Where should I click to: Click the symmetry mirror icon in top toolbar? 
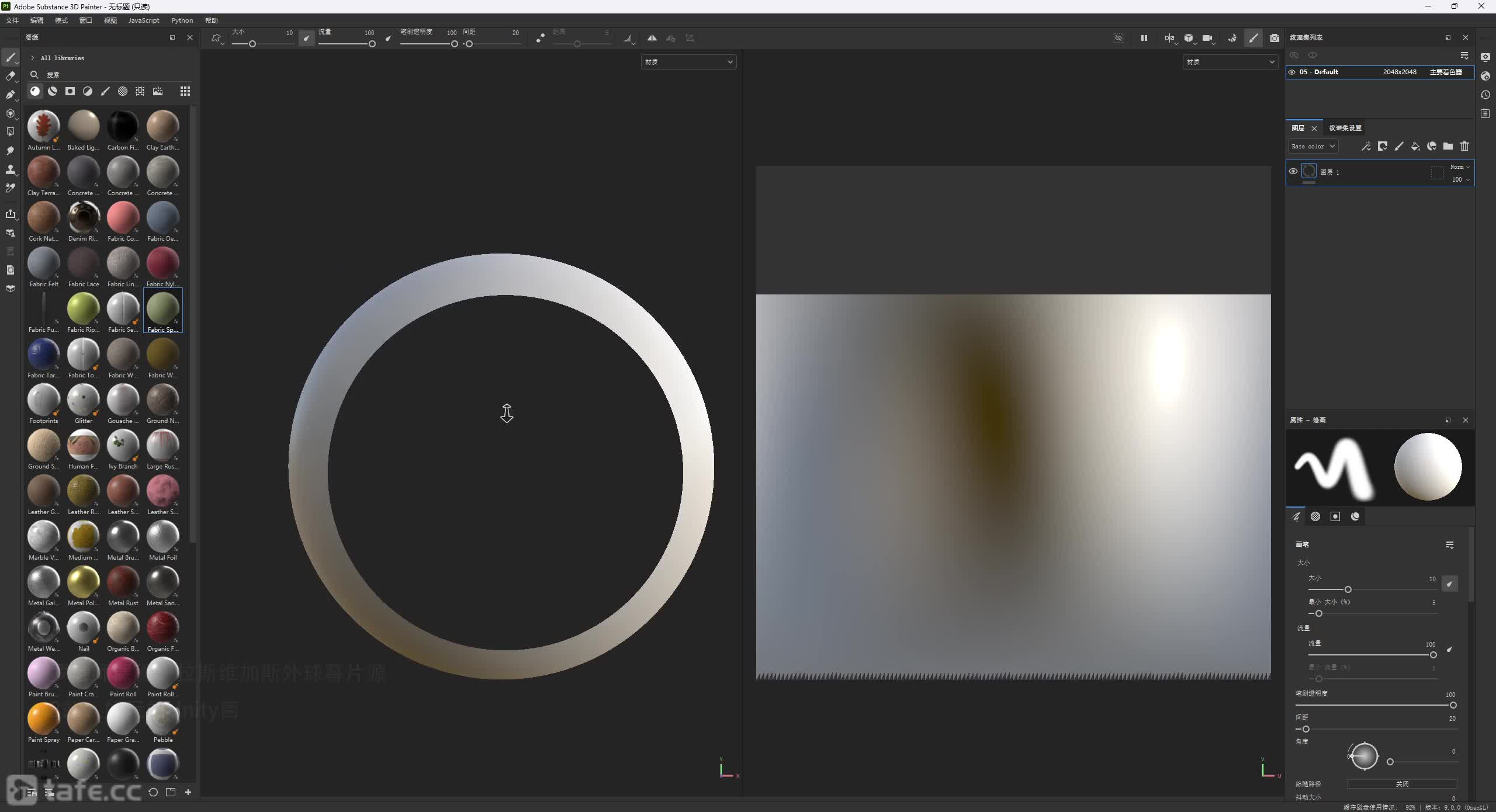[x=652, y=38]
